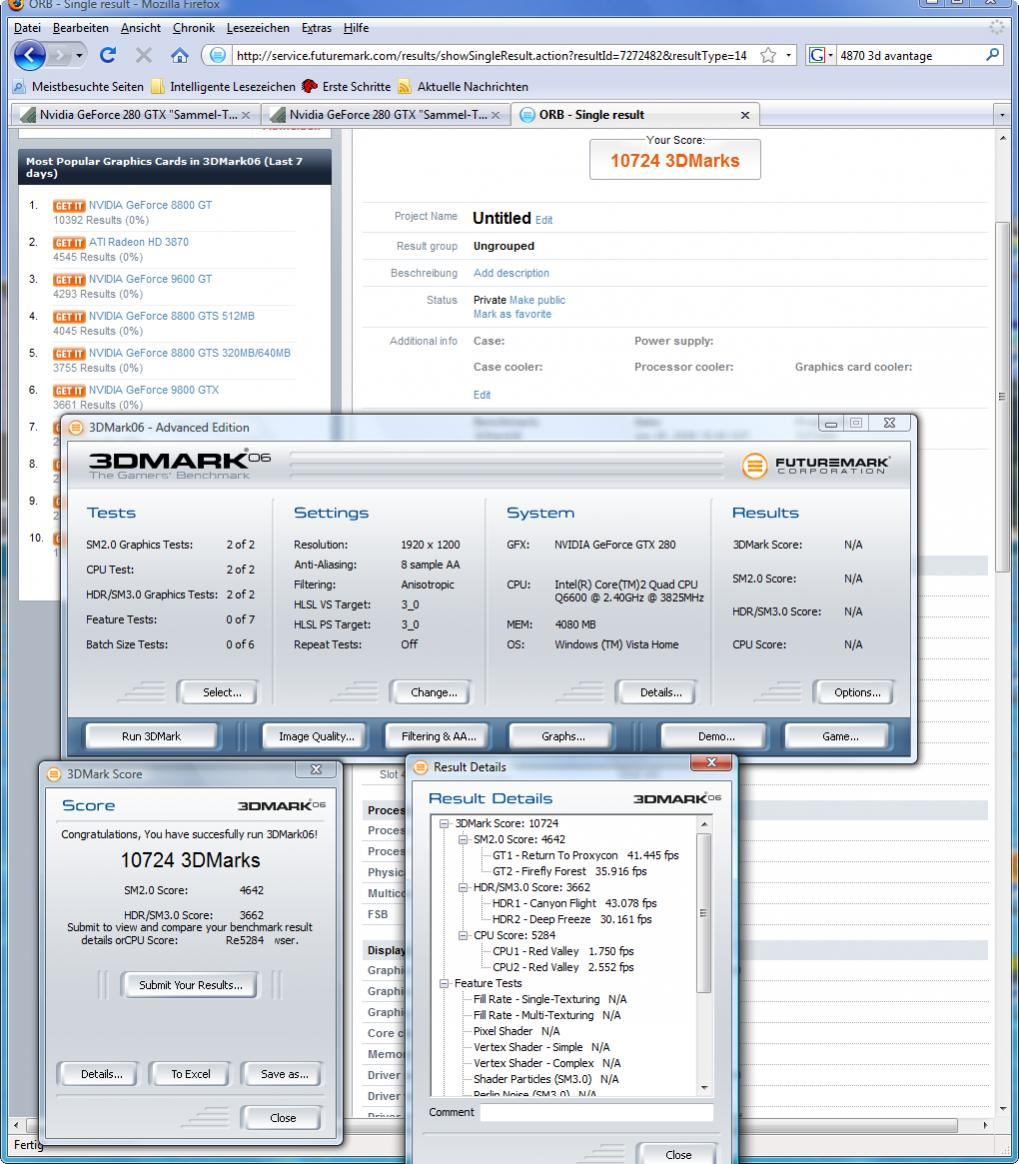The width and height of the screenshot is (1019, 1164).
Task: Reload the page with refresh icon
Action: tap(108, 55)
